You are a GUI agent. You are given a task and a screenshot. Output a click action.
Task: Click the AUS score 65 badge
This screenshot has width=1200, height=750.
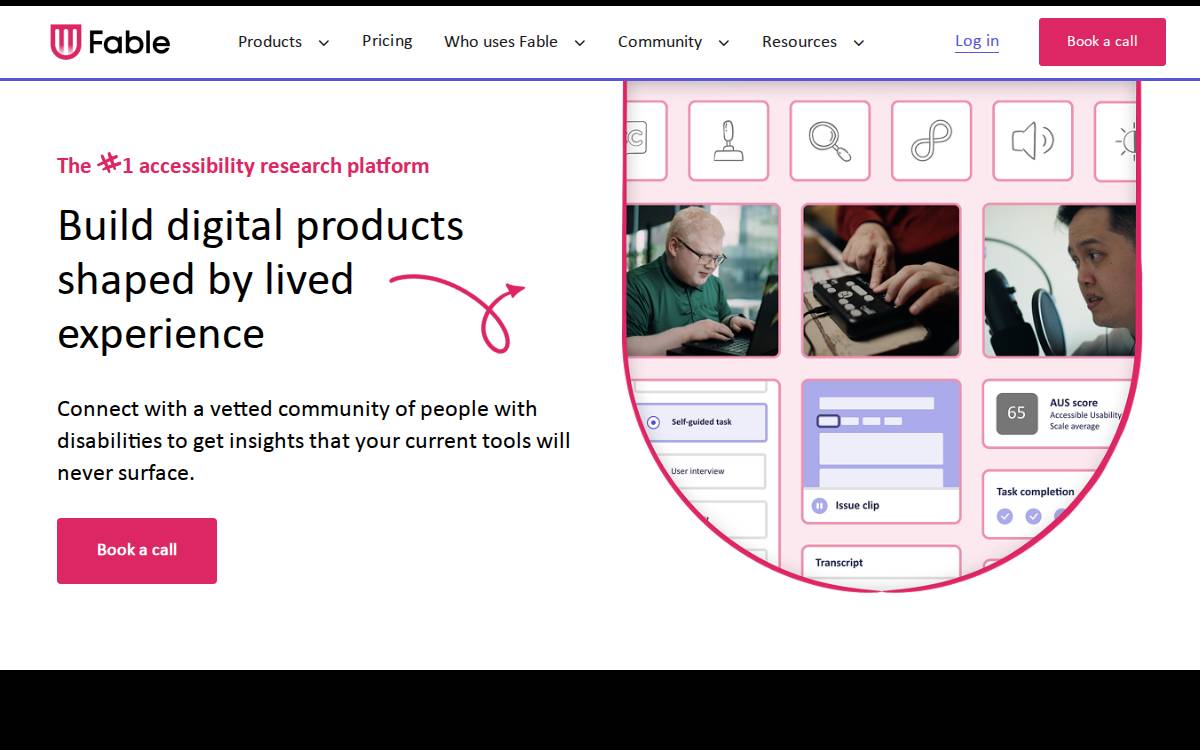click(1017, 413)
